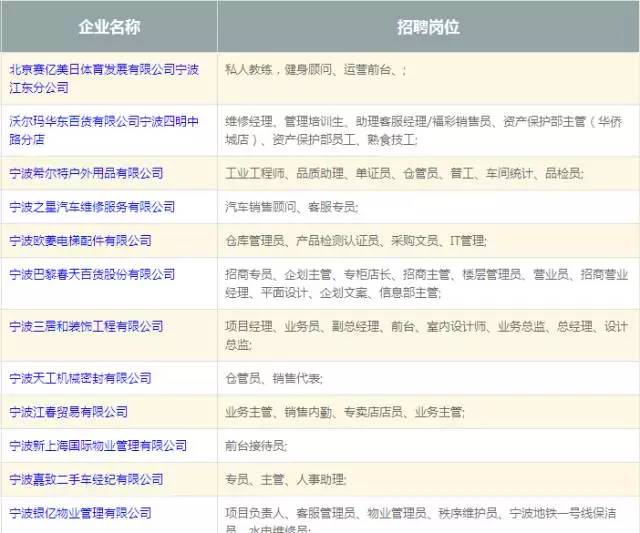
Task: Open 宁波新上海国际物业管理有限公司 link
Action: (98, 445)
